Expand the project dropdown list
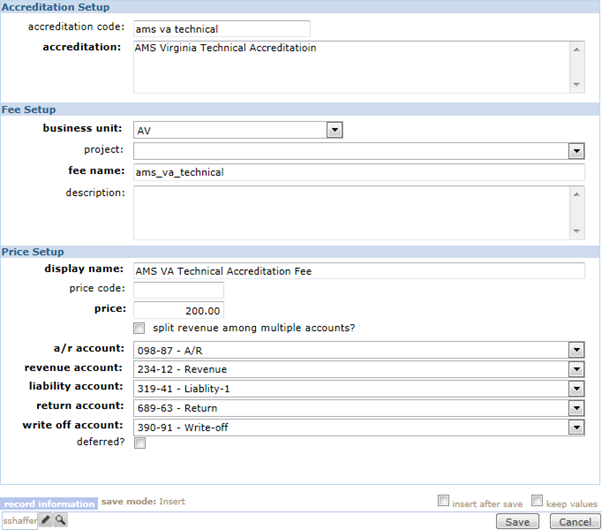The height and width of the screenshot is (530, 602). pos(576,151)
